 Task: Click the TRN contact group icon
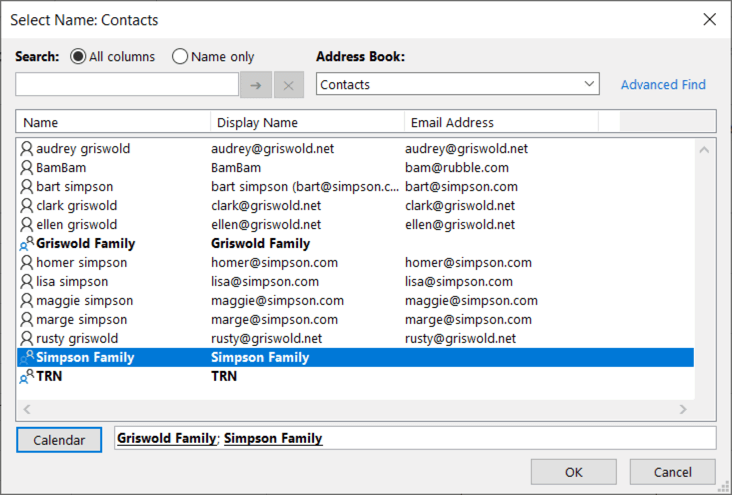[26, 377]
